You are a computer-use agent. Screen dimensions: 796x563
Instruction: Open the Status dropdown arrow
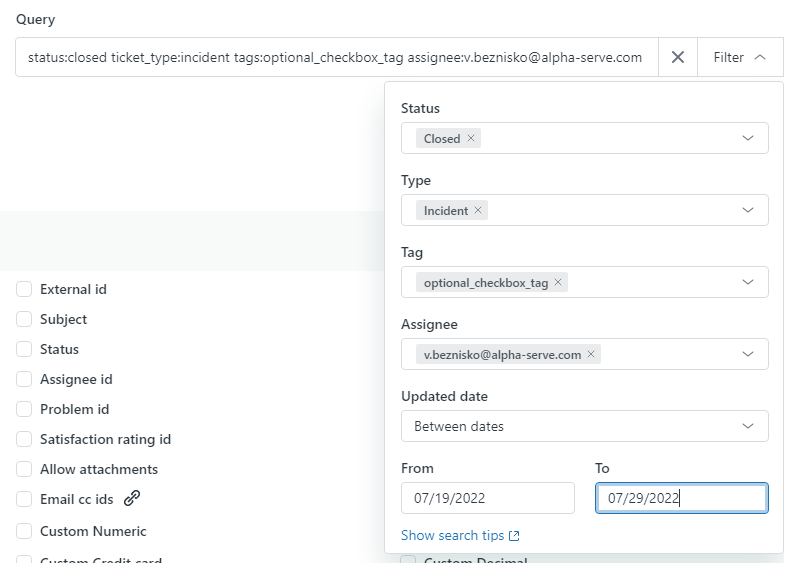(x=748, y=139)
